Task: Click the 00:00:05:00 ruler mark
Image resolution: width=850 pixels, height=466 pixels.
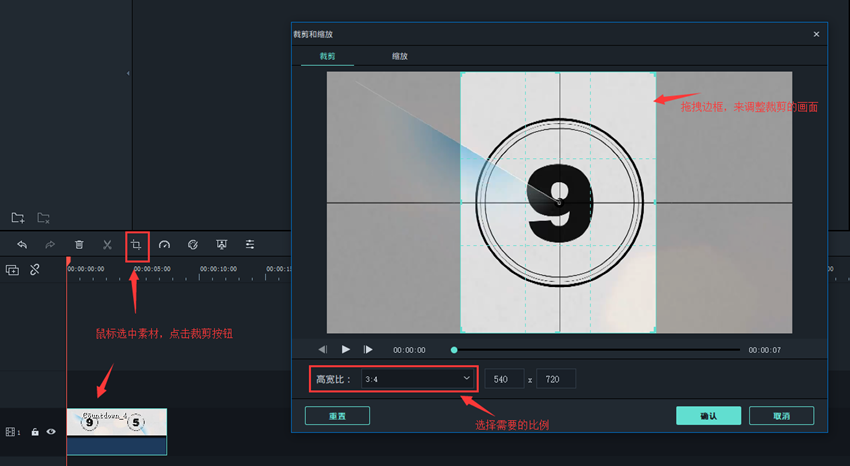Action: [x=152, y=269]
